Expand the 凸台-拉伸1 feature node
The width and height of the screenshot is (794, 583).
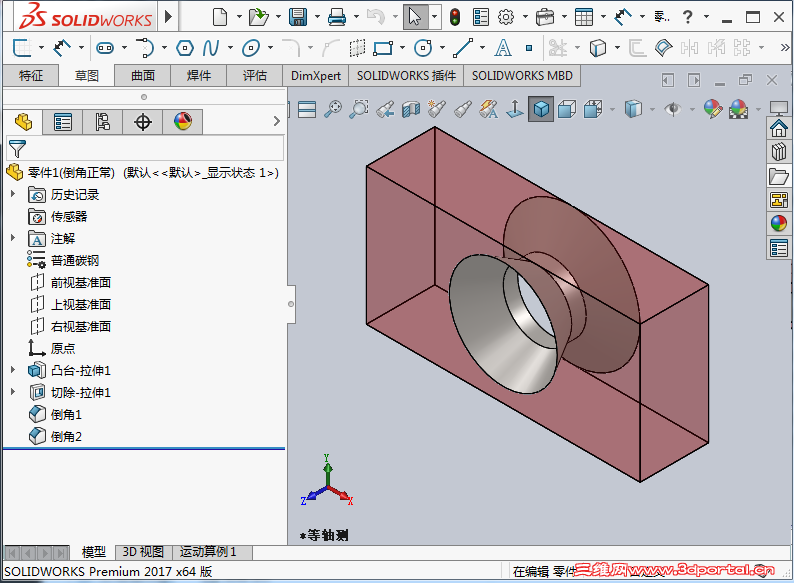click(x=13, y=370)
